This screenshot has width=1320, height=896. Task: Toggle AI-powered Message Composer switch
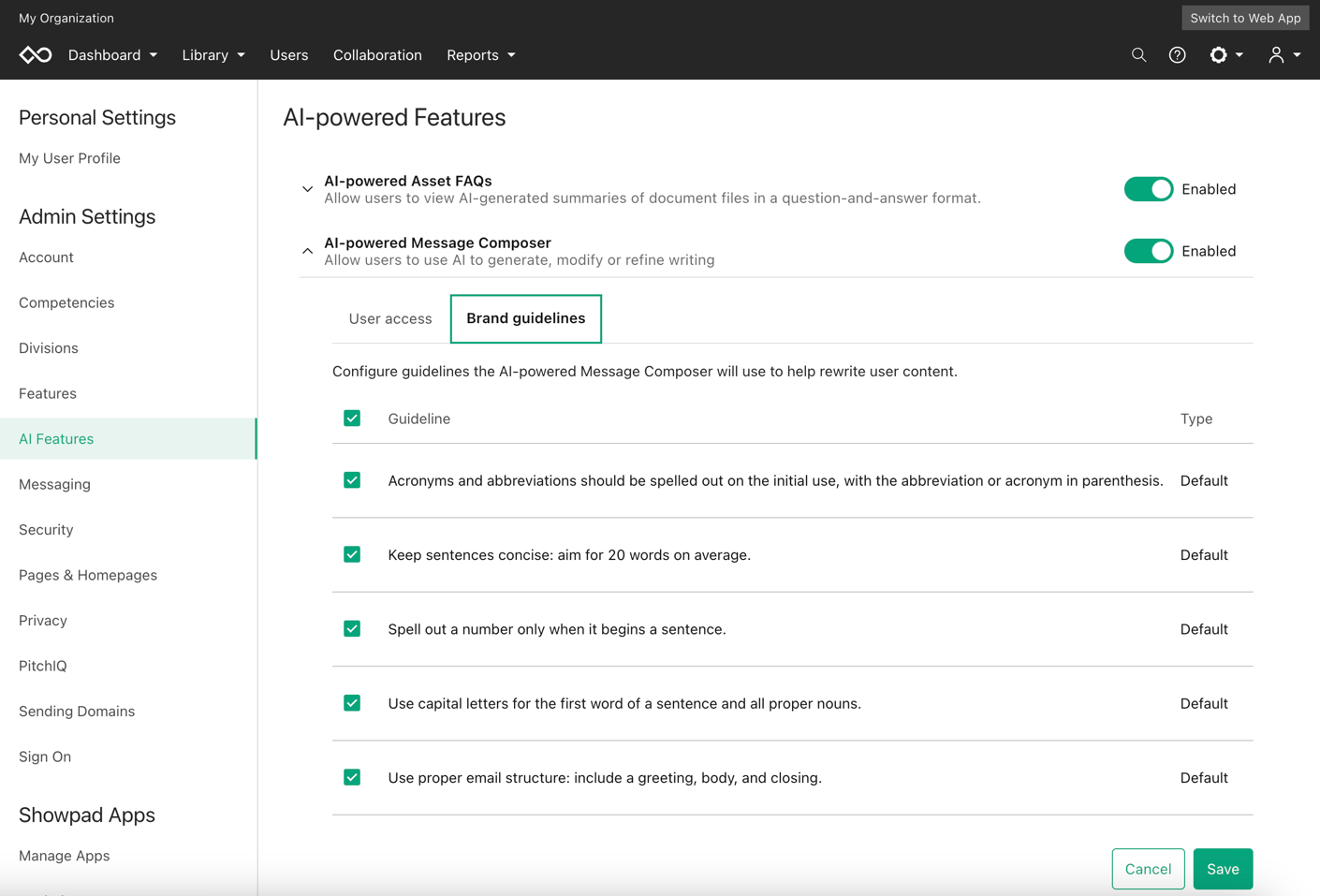click(x=1149, y=251)
